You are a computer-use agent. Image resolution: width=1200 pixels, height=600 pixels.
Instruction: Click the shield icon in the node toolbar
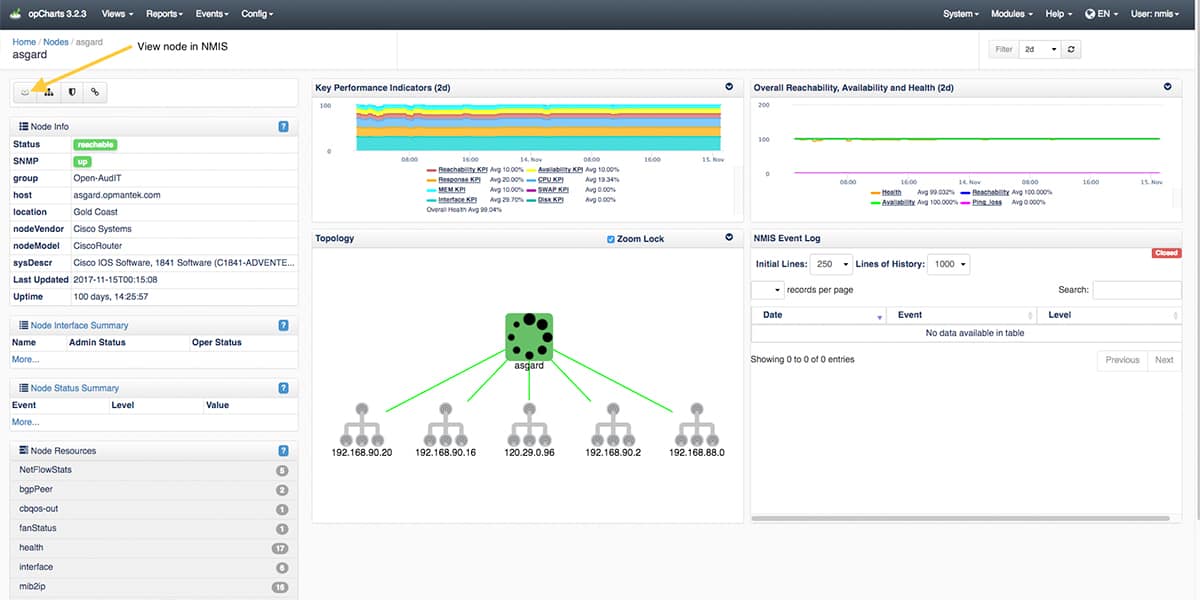tap(72, 92)
